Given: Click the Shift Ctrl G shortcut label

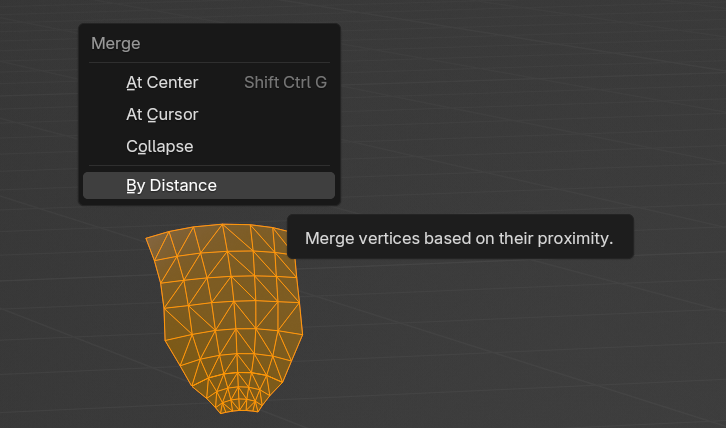Looking at the screenshot, I should point(285,83).
